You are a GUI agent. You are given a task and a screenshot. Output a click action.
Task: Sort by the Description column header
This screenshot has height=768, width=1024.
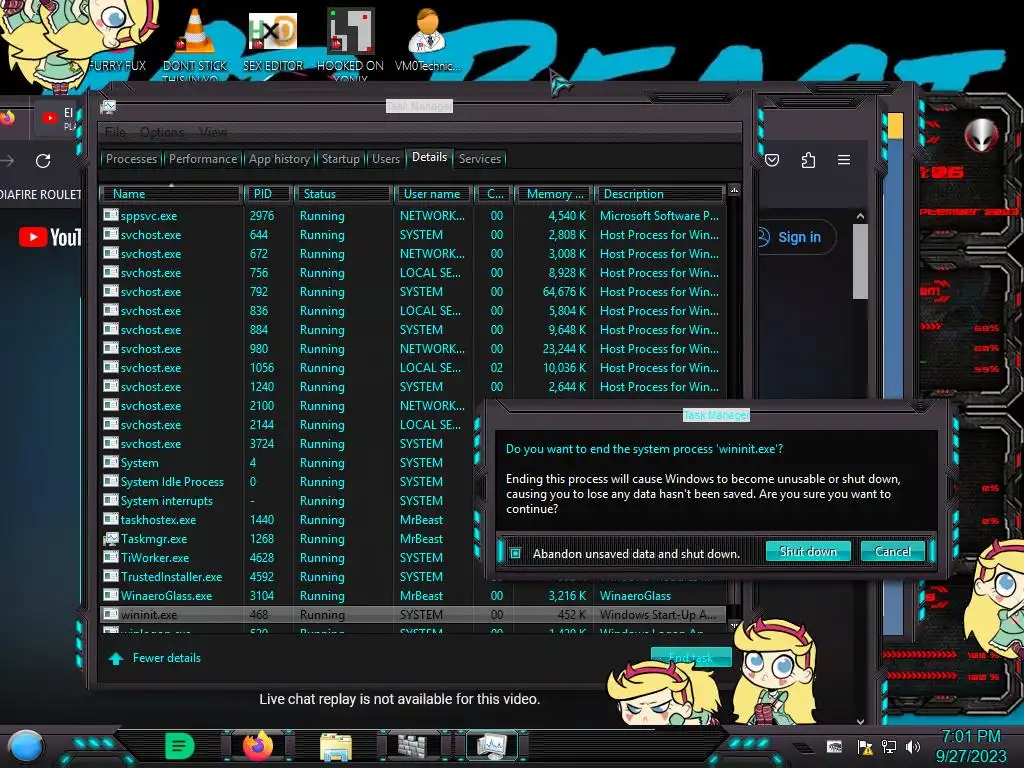(x=659, y=194)
